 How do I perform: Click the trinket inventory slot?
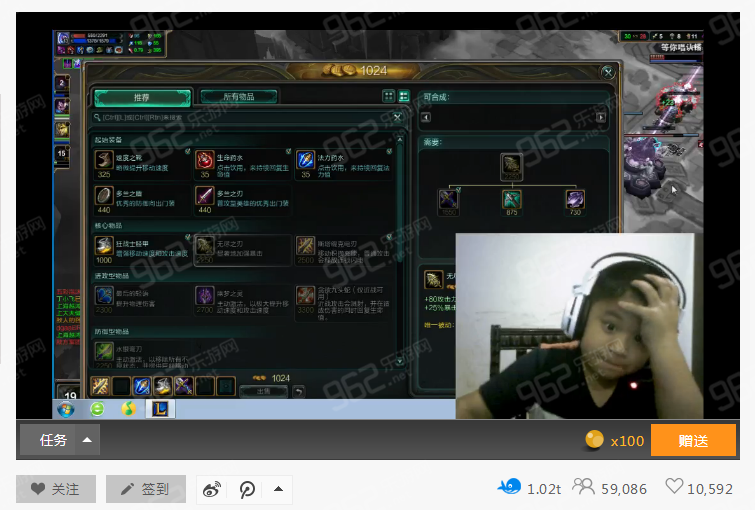(226, 386)
